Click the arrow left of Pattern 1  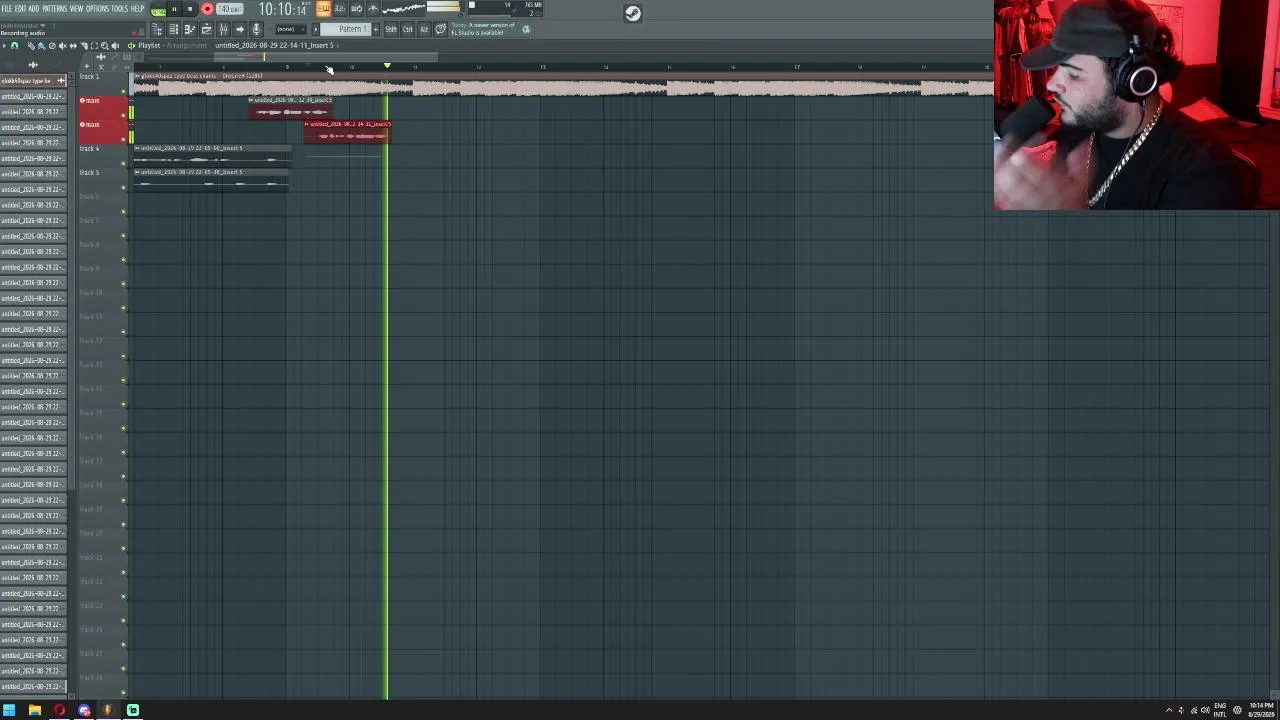[316, 29]
